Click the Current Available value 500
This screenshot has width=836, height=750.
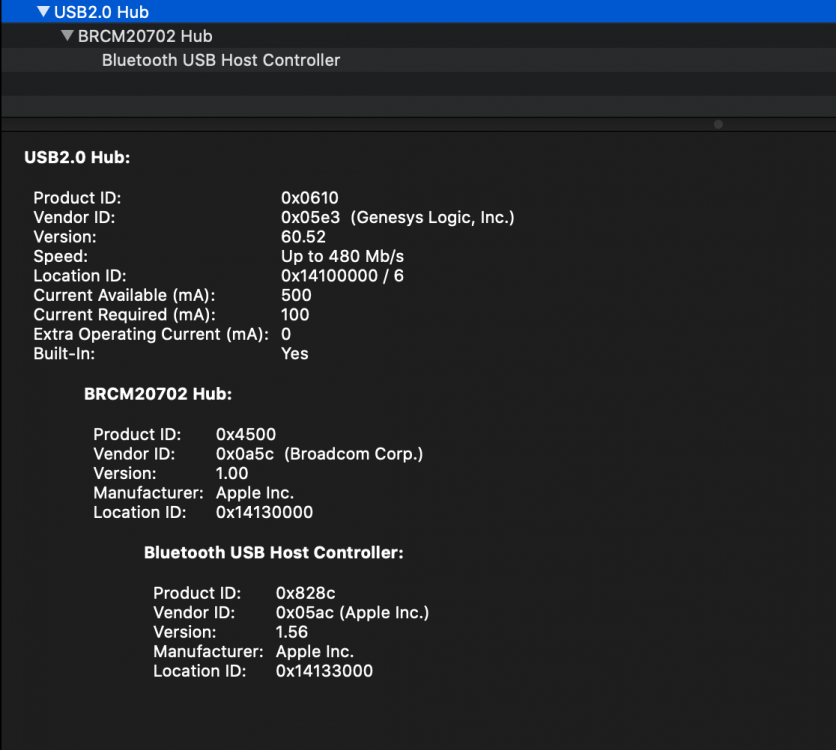click(x=296, y=295)
